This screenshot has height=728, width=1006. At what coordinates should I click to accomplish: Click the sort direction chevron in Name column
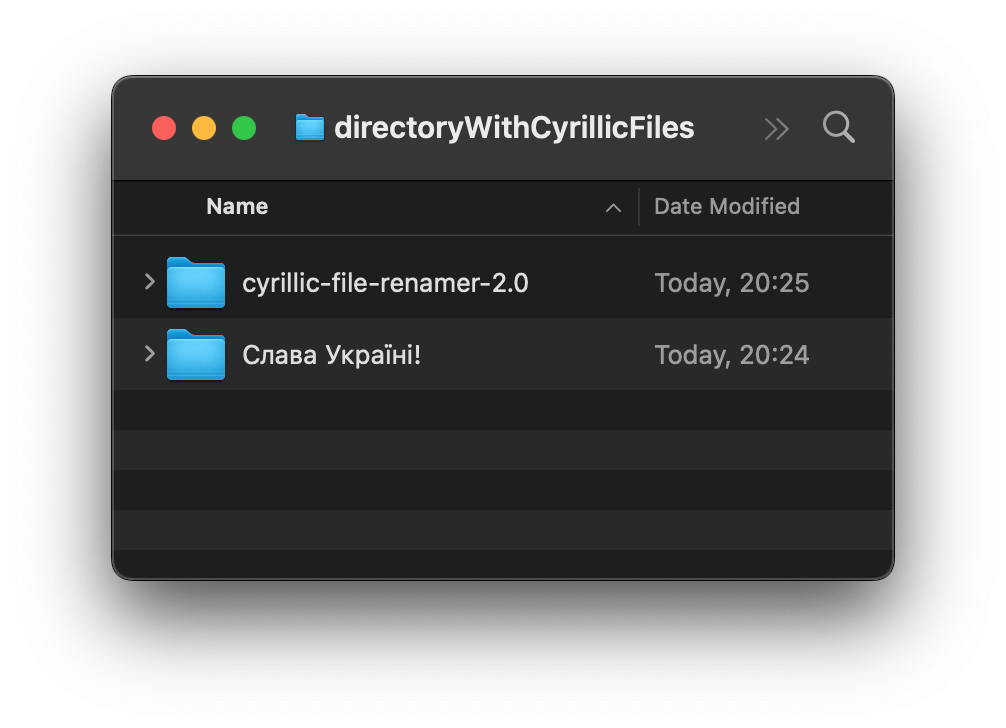pyautogui.click(x=613, y=208)
